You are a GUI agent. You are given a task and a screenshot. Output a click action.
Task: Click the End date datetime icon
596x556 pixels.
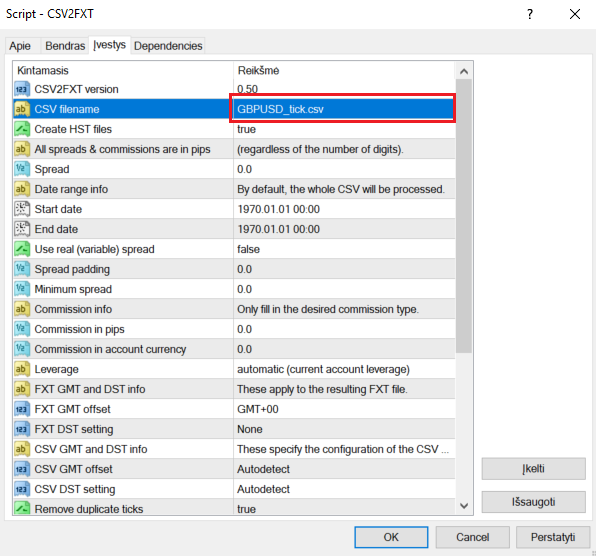(x=22, y=229)
